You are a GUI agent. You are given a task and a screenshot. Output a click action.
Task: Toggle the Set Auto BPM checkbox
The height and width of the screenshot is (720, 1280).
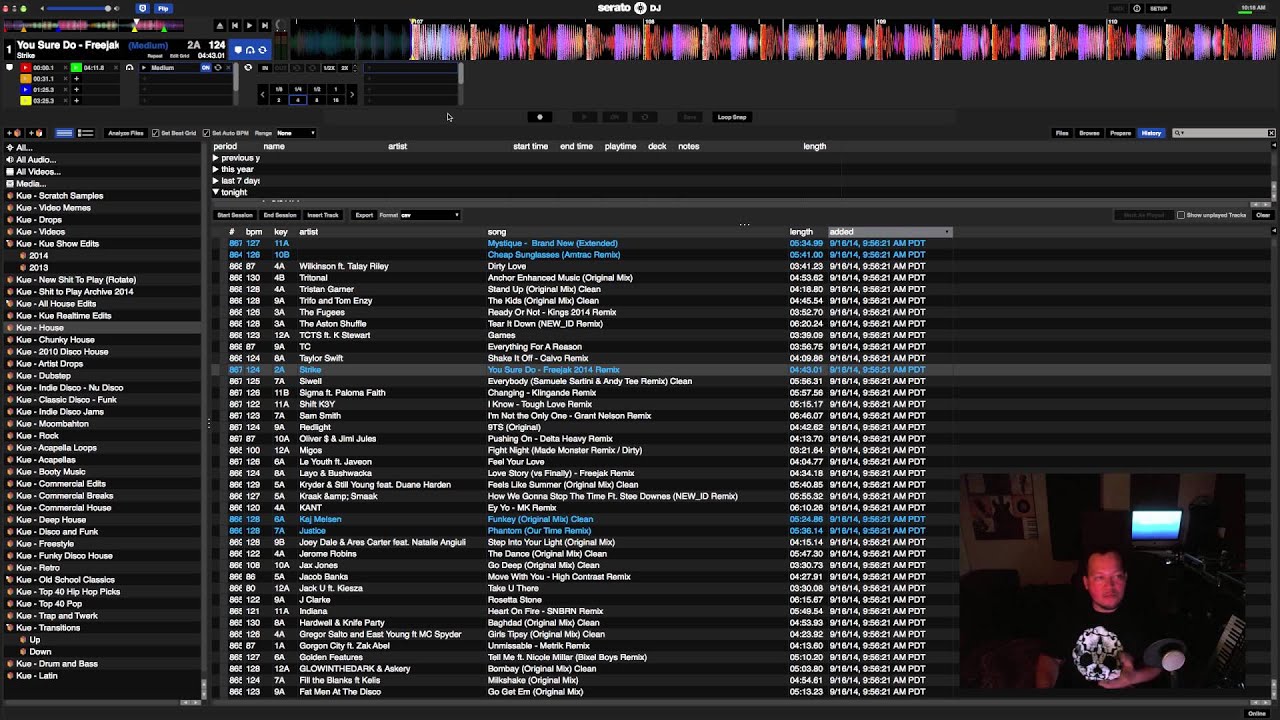[x=206, y=133]
